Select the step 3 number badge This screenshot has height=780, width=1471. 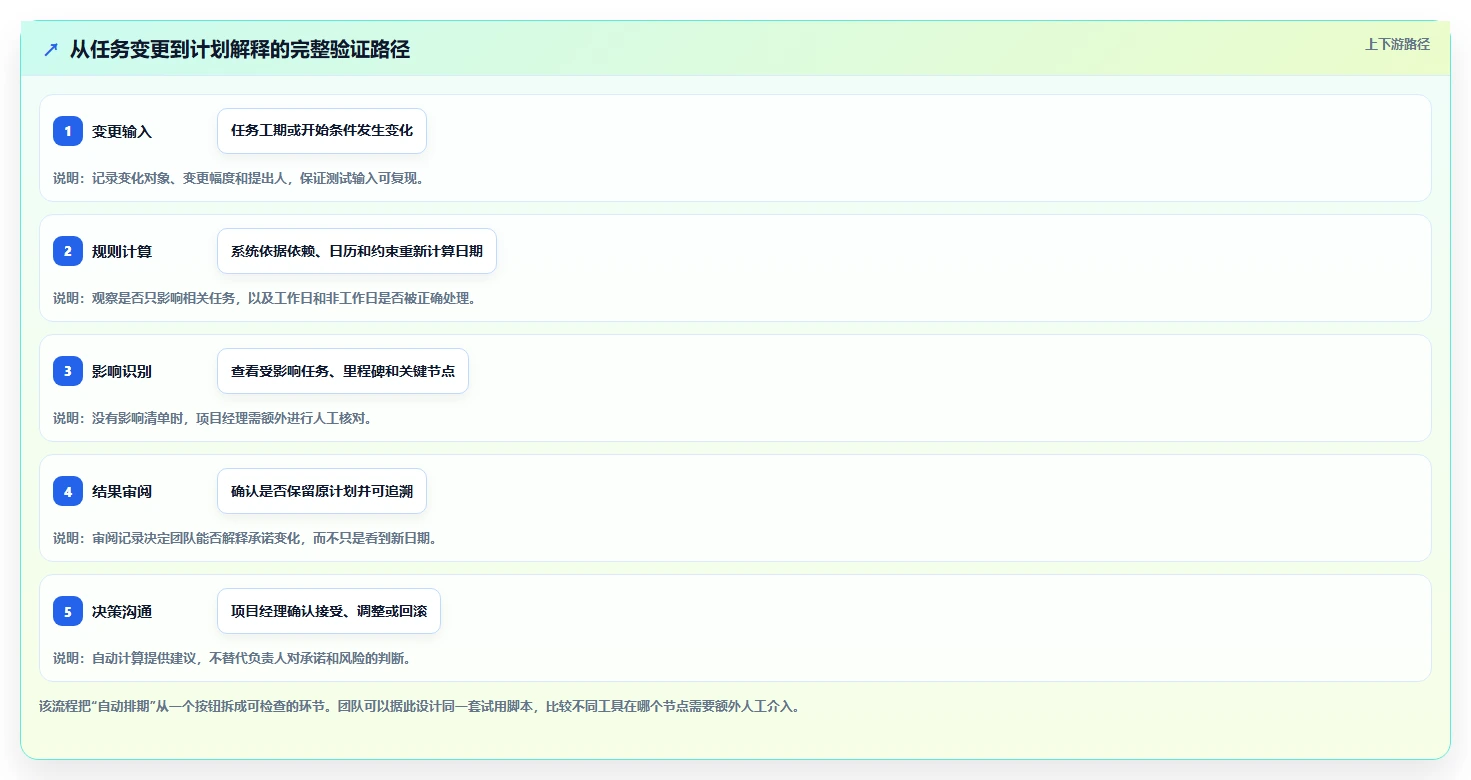pos(68,371)
